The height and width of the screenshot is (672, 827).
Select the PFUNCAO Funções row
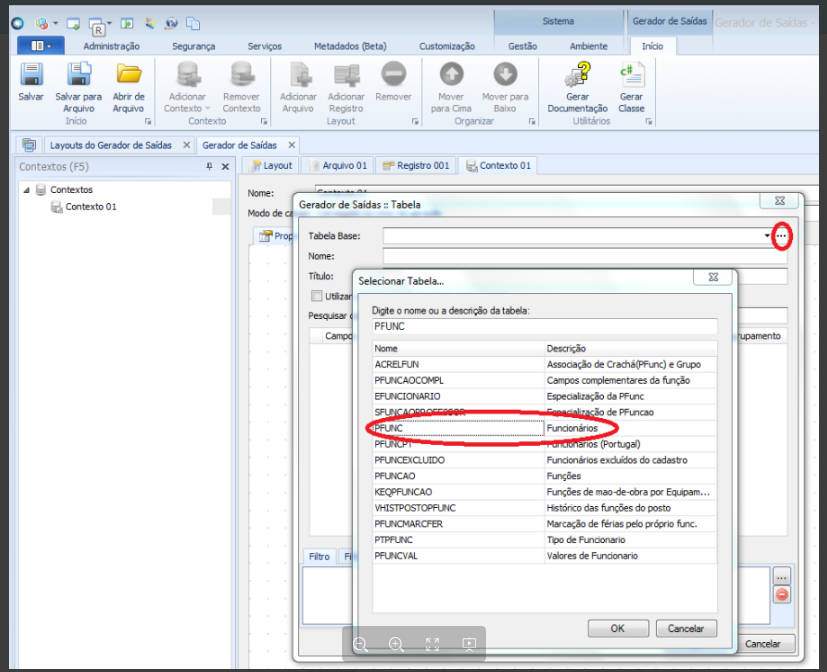(544, 476)
